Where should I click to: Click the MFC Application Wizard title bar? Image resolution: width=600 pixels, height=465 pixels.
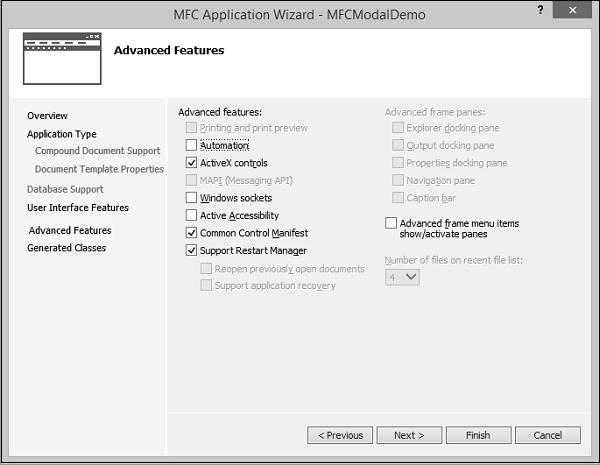299,15
